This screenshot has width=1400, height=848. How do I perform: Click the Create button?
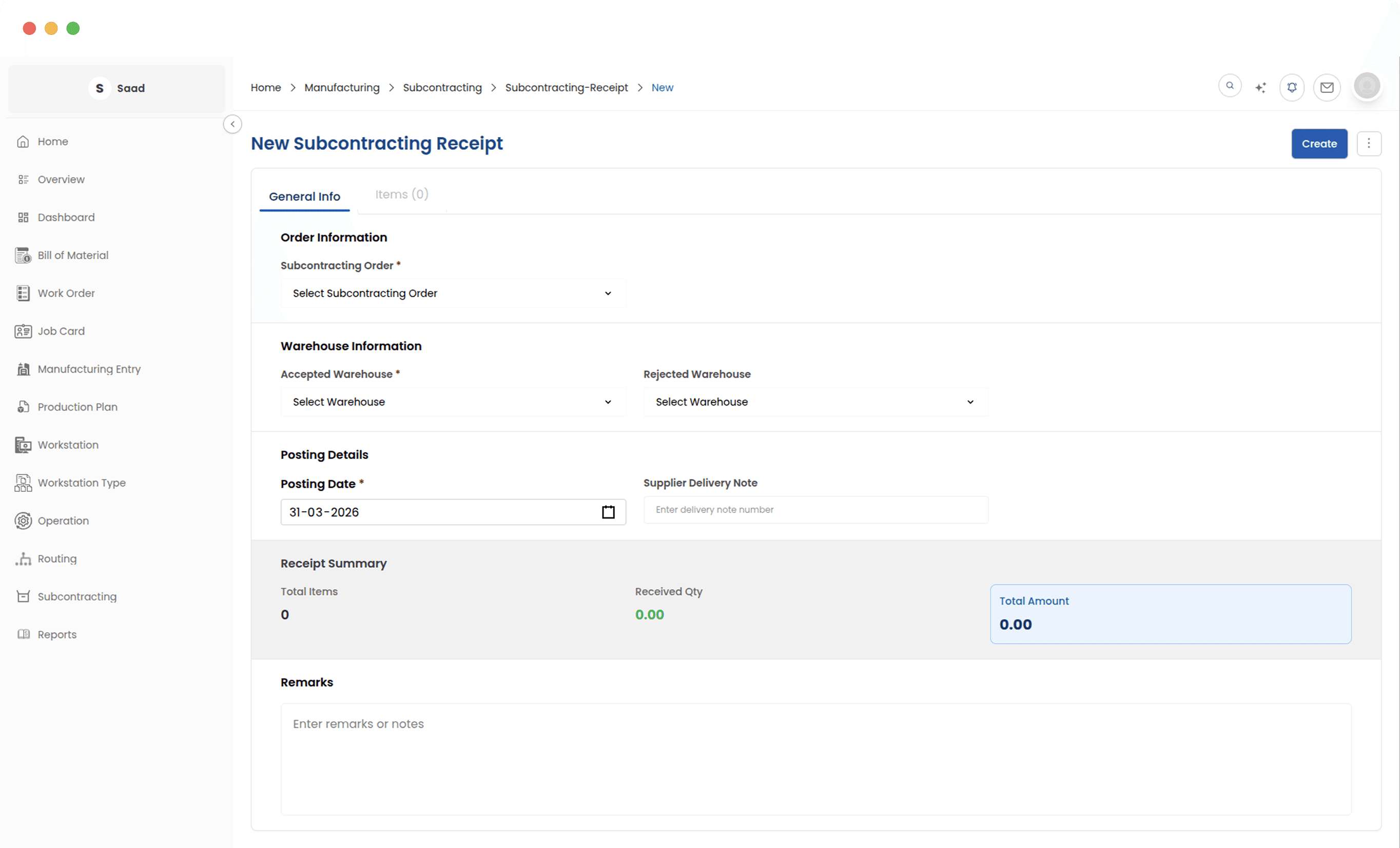(1319, 144)
